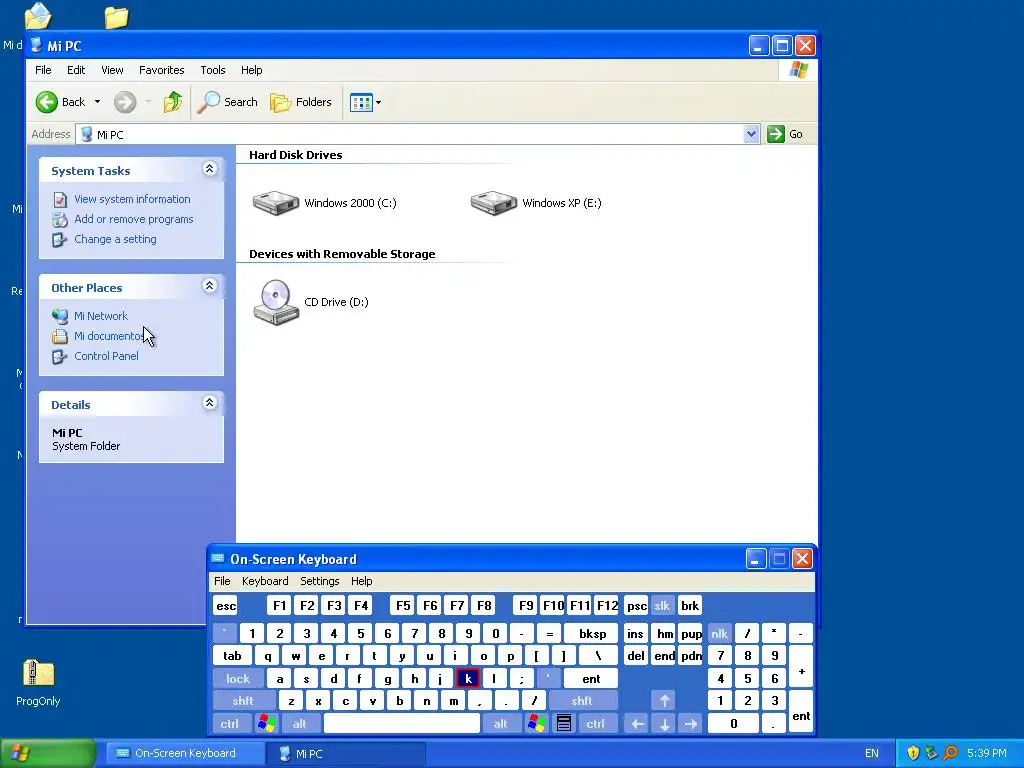
Task: Click the up arrow key on keyboard
Action: tap(664, 701)
